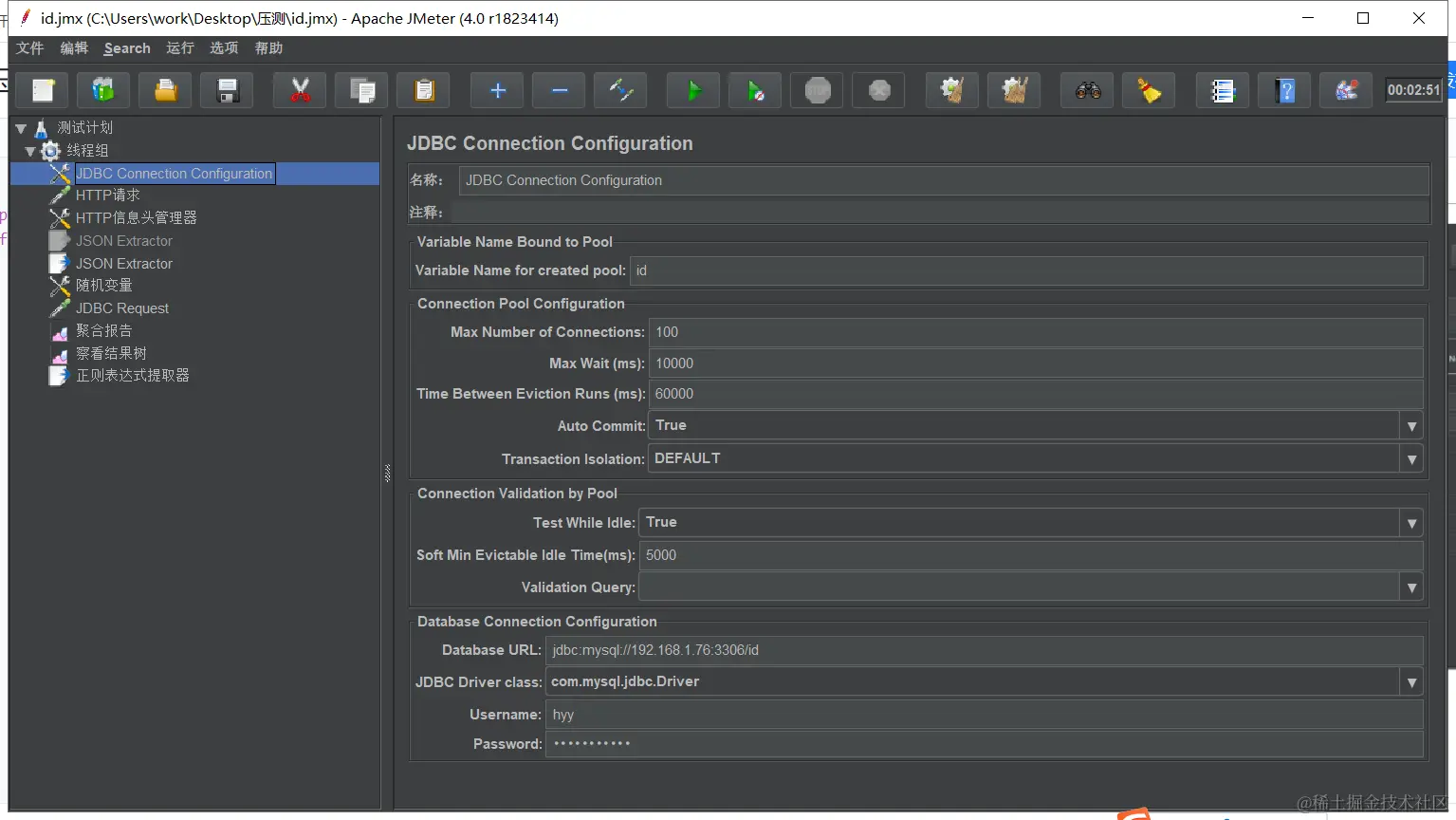The width and height of the screenshot is (1456, 820).
Task: Select the enabled JSON Extractor node
Action: coord(124,264)
